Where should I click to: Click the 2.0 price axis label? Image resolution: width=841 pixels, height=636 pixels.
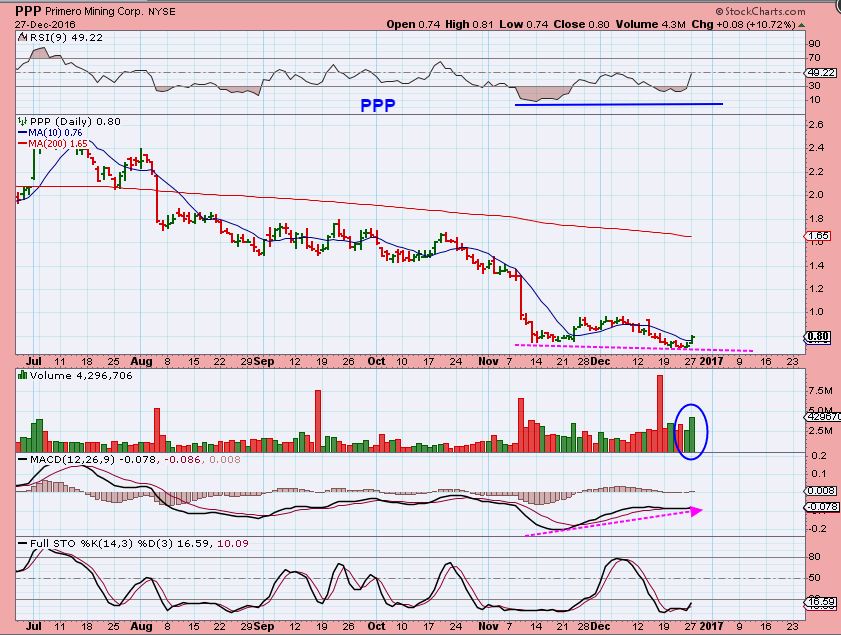(816, 195)
